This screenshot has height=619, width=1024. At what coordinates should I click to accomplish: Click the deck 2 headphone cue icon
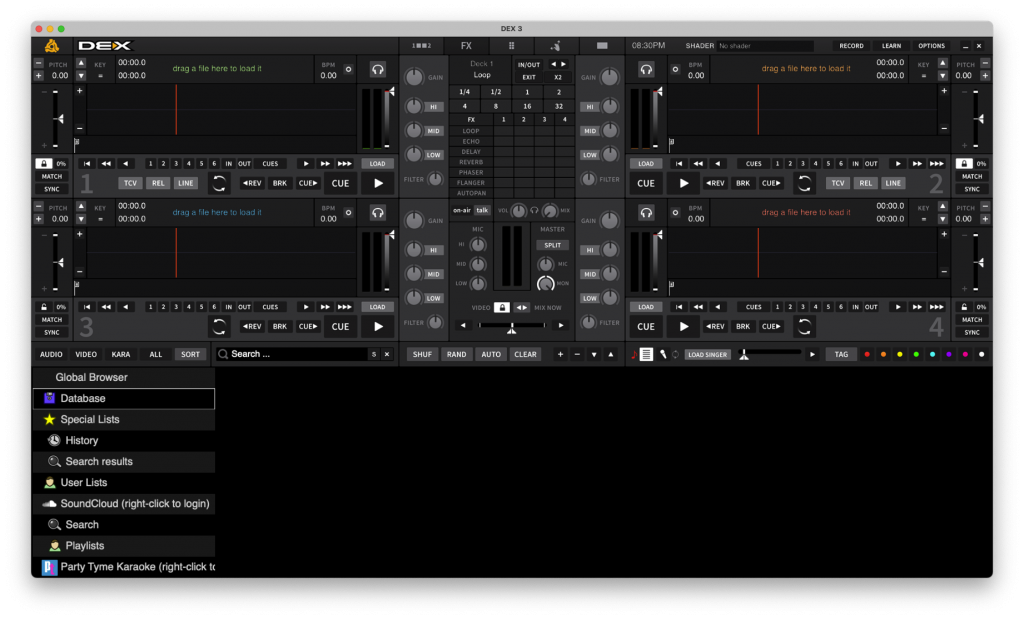[646, 69]
